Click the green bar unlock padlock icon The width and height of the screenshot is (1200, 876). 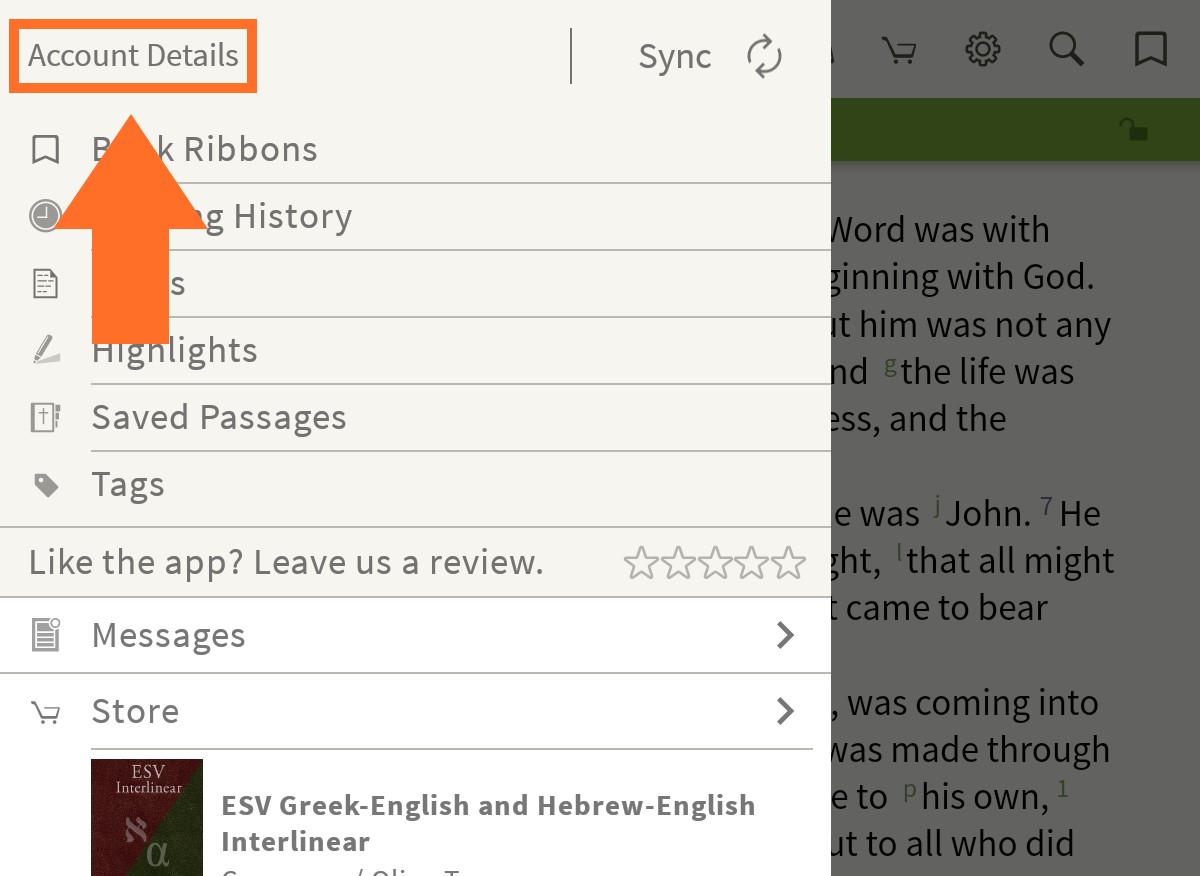[x=1133, y=129]
